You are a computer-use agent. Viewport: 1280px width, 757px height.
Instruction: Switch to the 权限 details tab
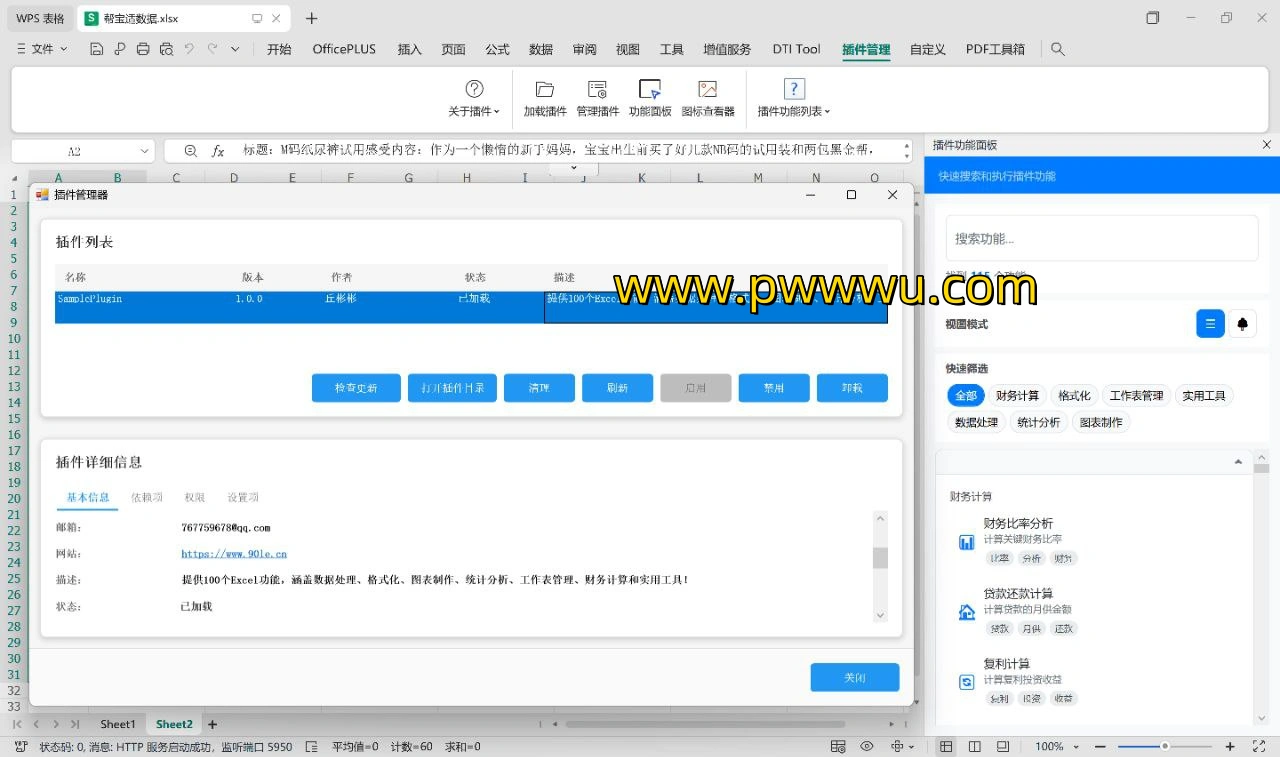pyautogui.click(x=194, y=497)
